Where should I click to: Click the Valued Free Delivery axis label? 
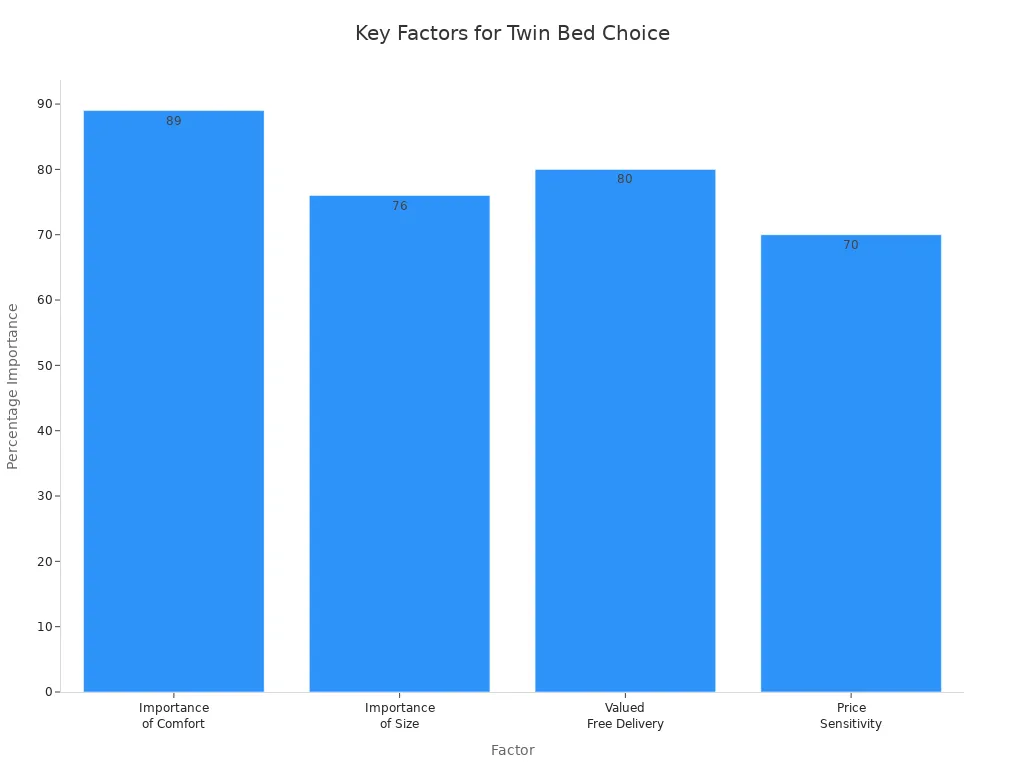pos(625,716)
